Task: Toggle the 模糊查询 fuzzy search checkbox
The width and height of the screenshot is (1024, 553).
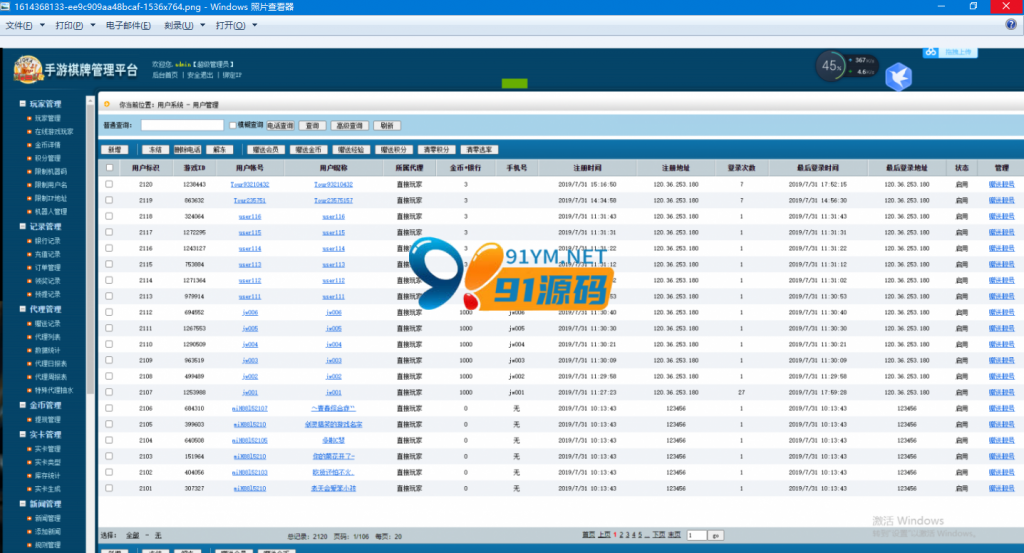Action: [232, 125]
